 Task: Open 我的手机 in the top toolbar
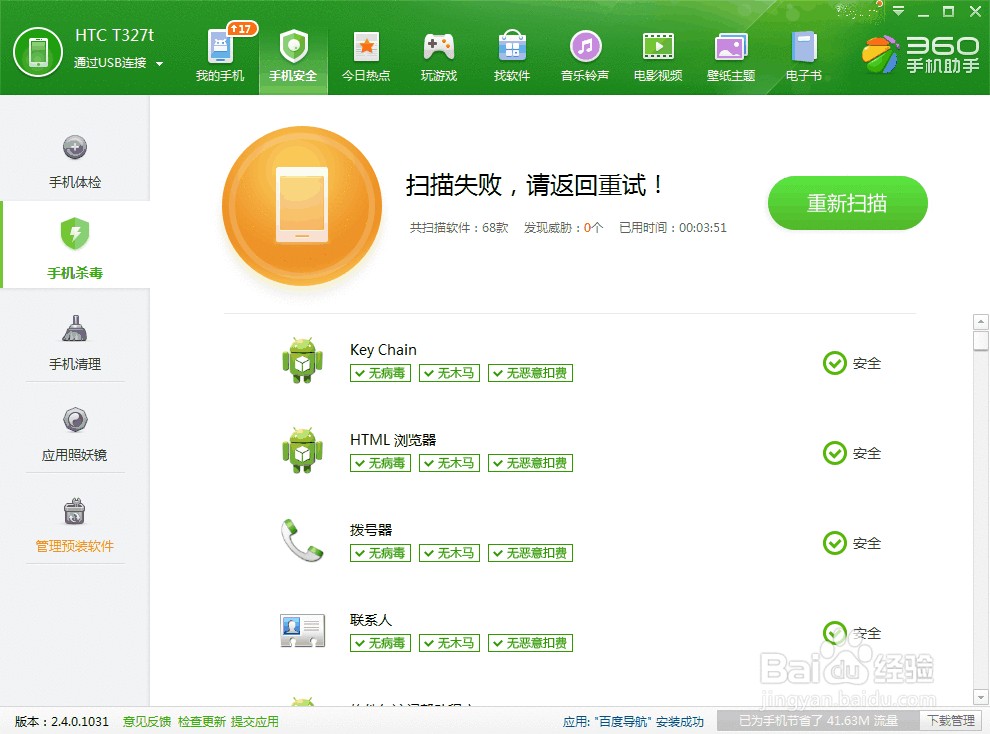click(x=220, y=56)
